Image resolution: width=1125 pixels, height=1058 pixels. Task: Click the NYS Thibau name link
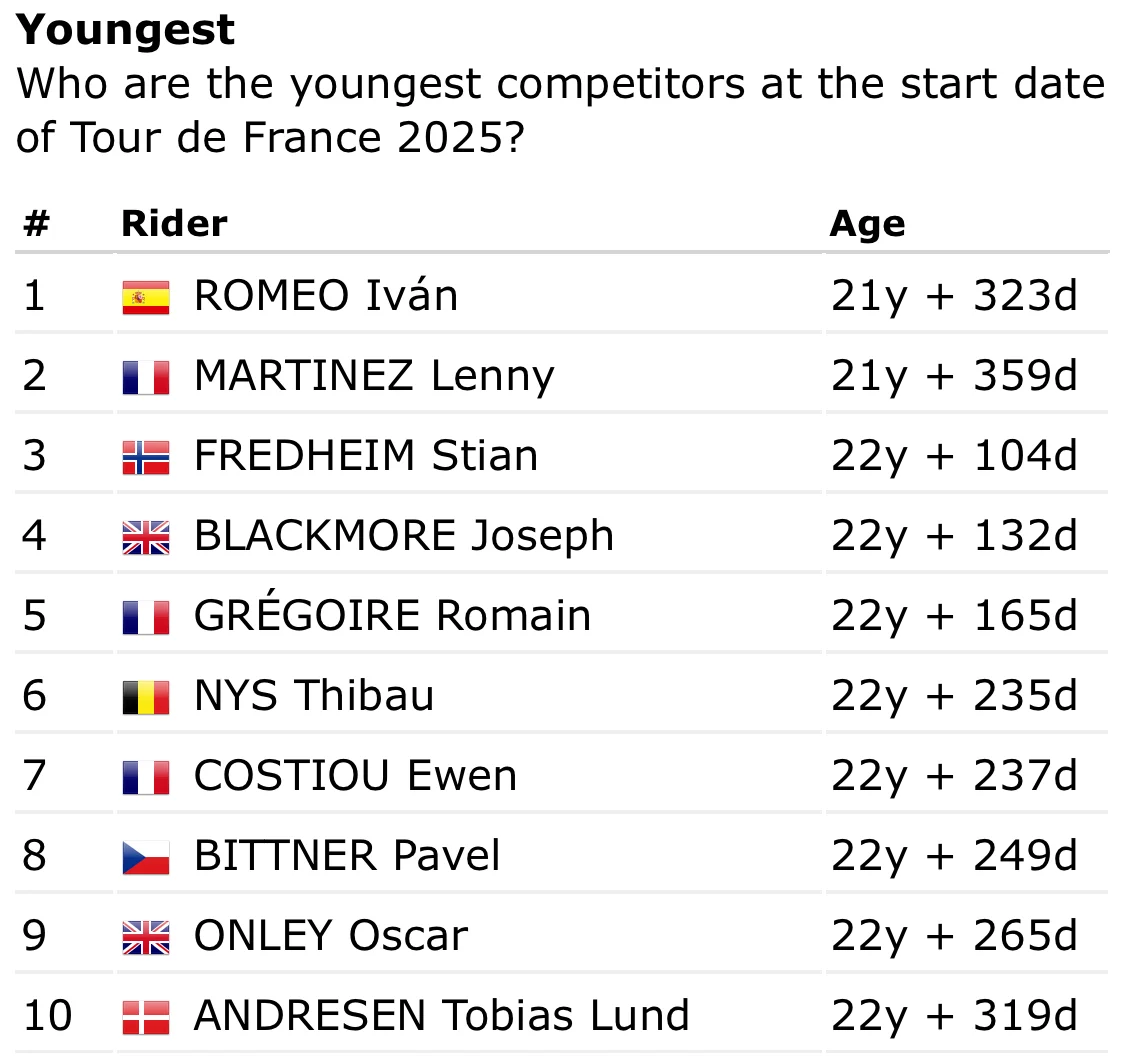(x=314, y=696)
